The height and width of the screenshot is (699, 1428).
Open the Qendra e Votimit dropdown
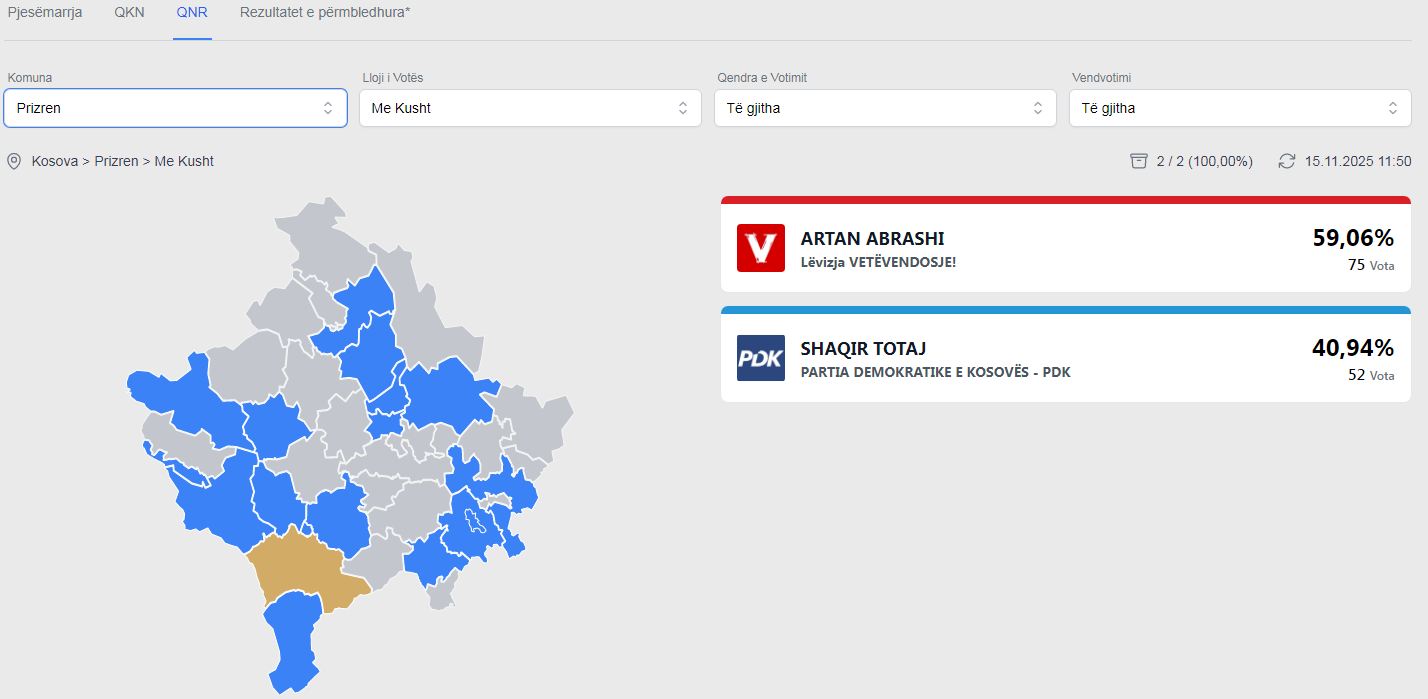(x=885, y=108)
